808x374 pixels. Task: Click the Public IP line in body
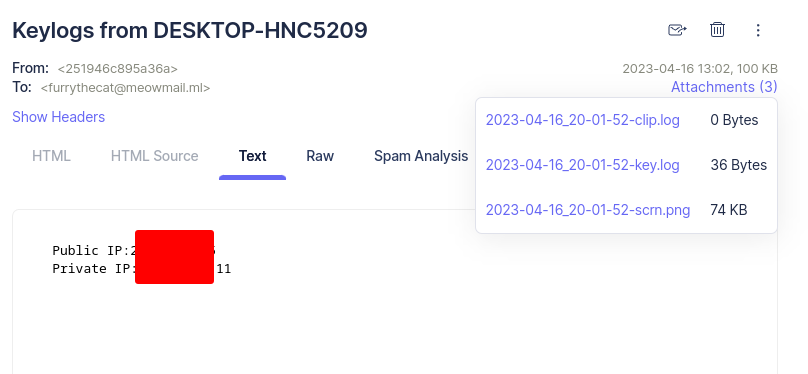tap(134, 250)
